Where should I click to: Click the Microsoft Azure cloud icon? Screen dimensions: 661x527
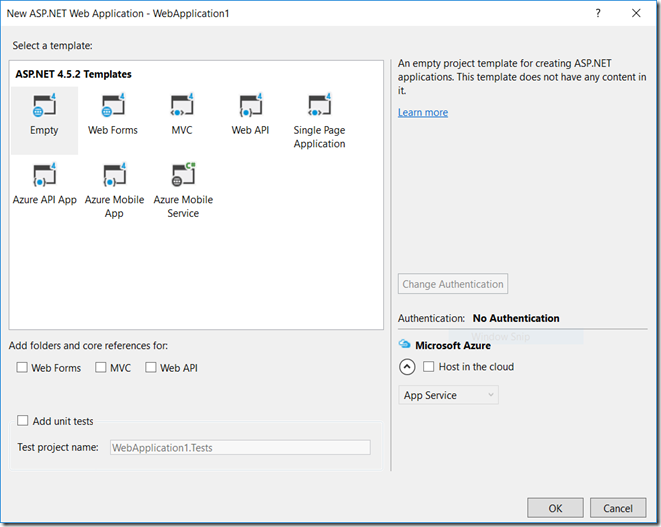pos(404,344)
